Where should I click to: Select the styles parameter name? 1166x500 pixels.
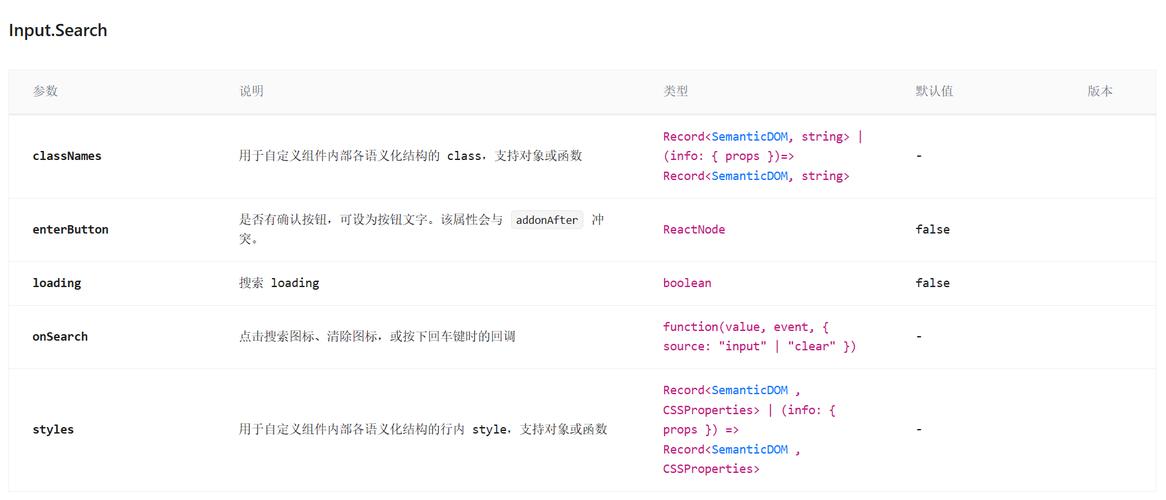[x=53, y=430]
